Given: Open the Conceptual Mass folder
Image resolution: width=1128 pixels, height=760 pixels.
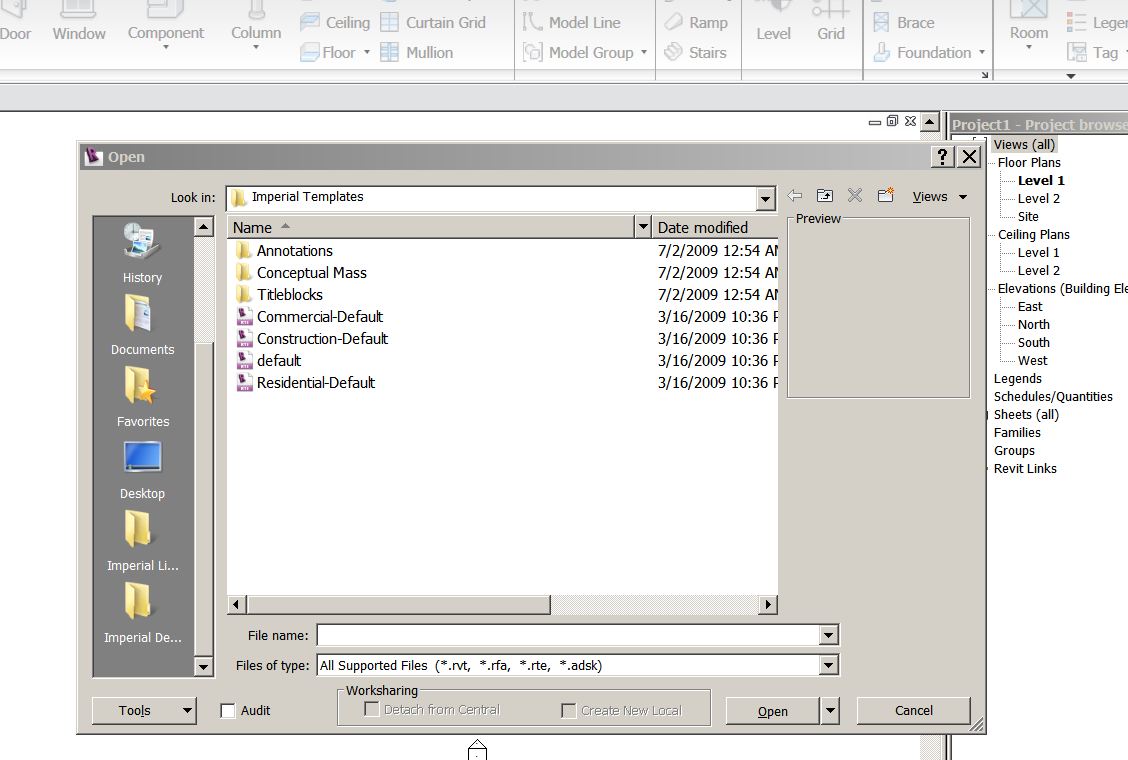Looking at the screenshot, I should pos(301,273).
